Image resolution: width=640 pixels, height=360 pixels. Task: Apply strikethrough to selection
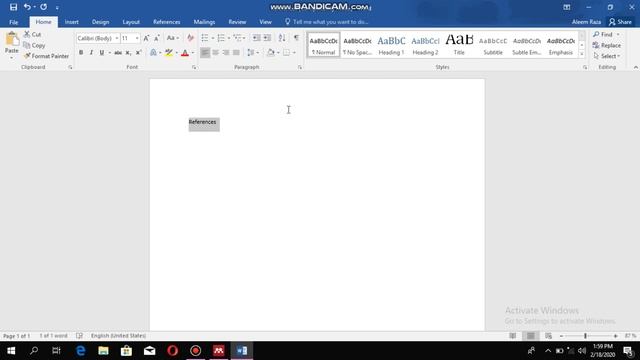tap(118, 53)
